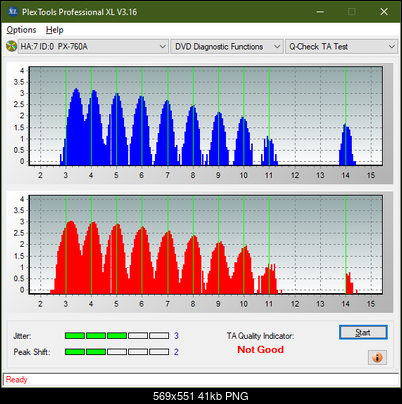The image size is (402, 404).
Task: Expand the Q-Check TA Test dropdown
Action: pyautogui.click(x=341, y=47)
